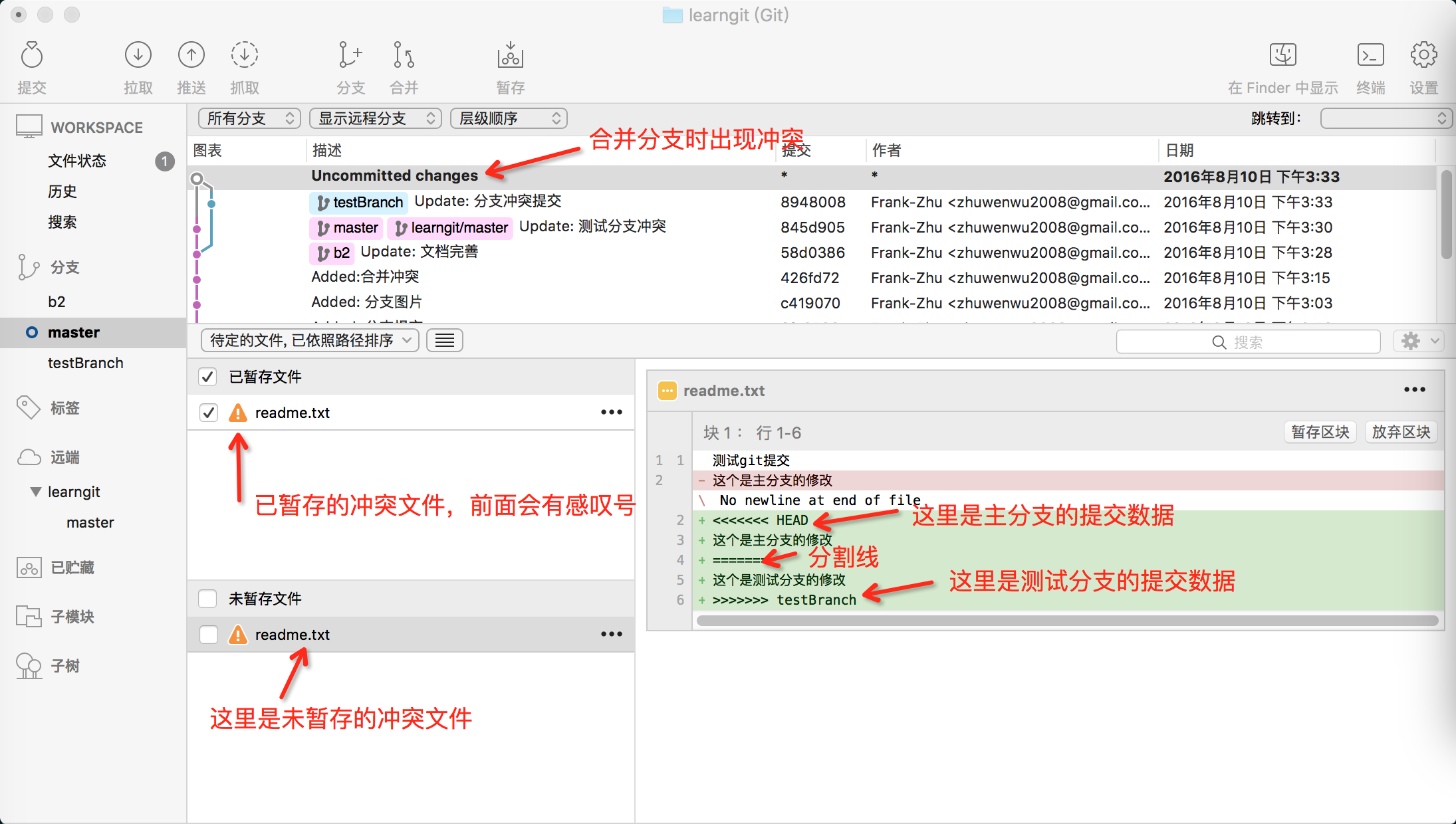Click the Branch (分支) toolbar icon
This screenshot has width=1456, height=824.
pyautogui.click(x=350, y=56)
